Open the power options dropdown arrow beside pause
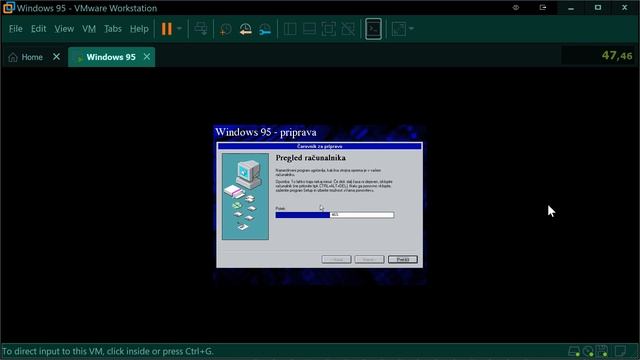Viewport: 640px width, 360px height. 179,29
